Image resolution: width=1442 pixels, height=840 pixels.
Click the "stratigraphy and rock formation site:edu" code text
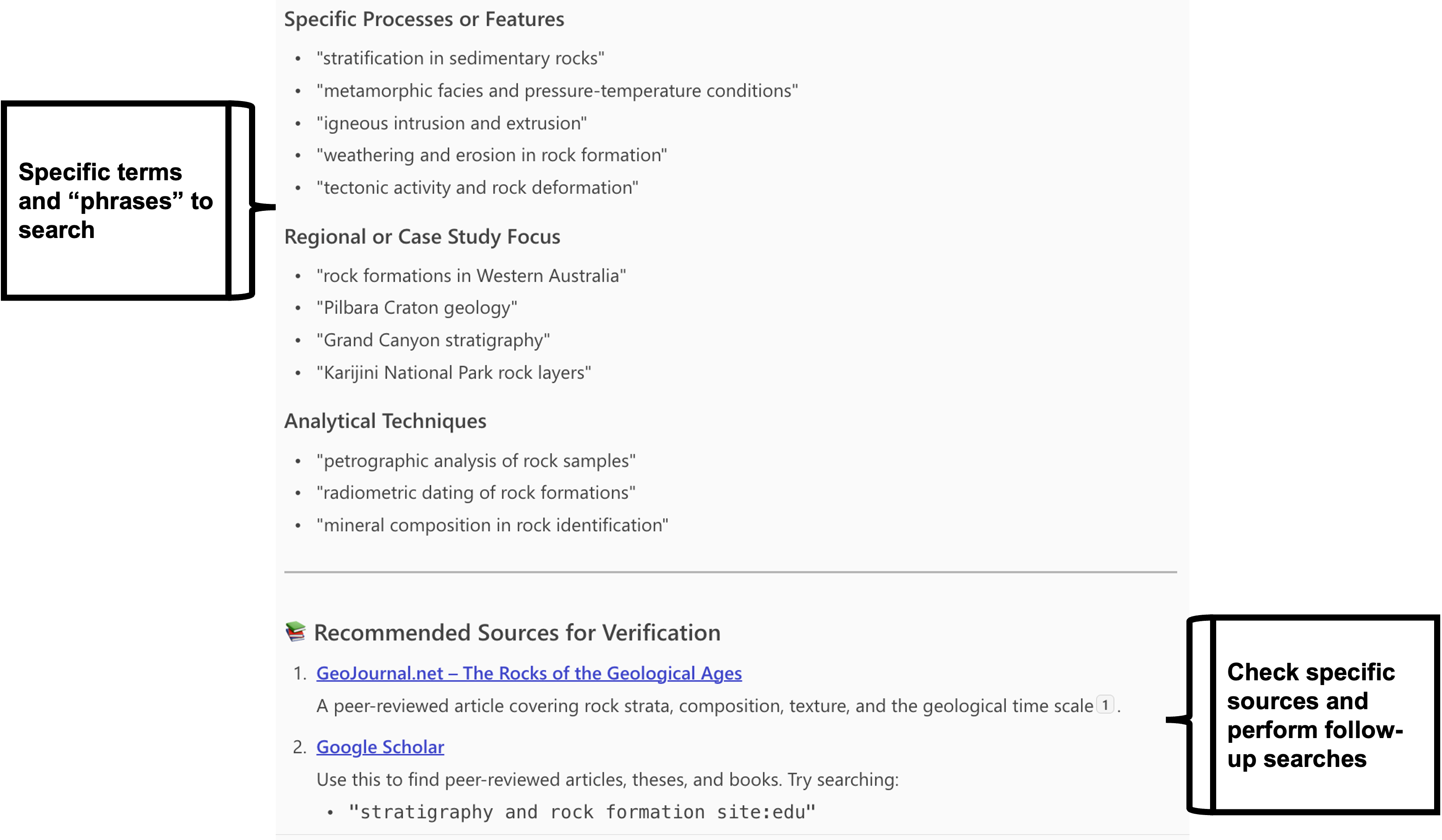click(581, 812)
